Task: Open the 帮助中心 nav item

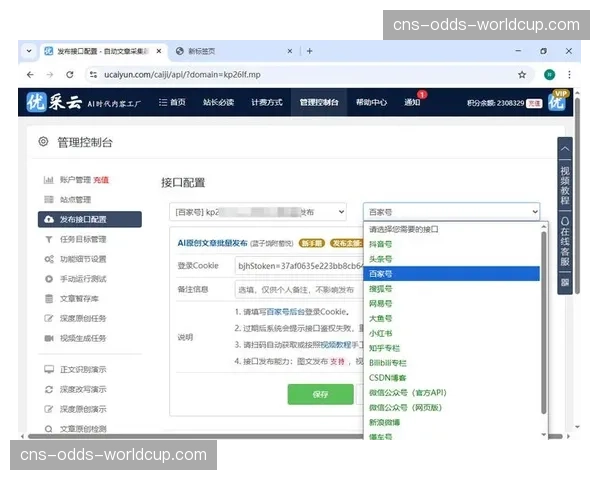Action: coord(371,102)
